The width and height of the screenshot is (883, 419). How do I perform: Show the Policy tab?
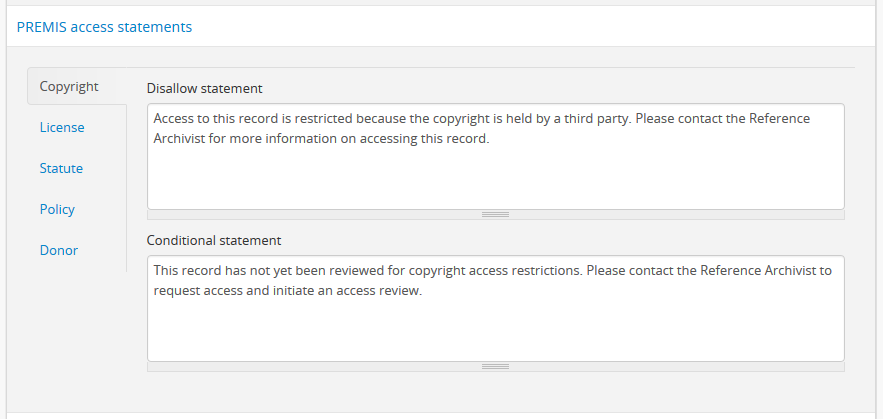point(57,209)
